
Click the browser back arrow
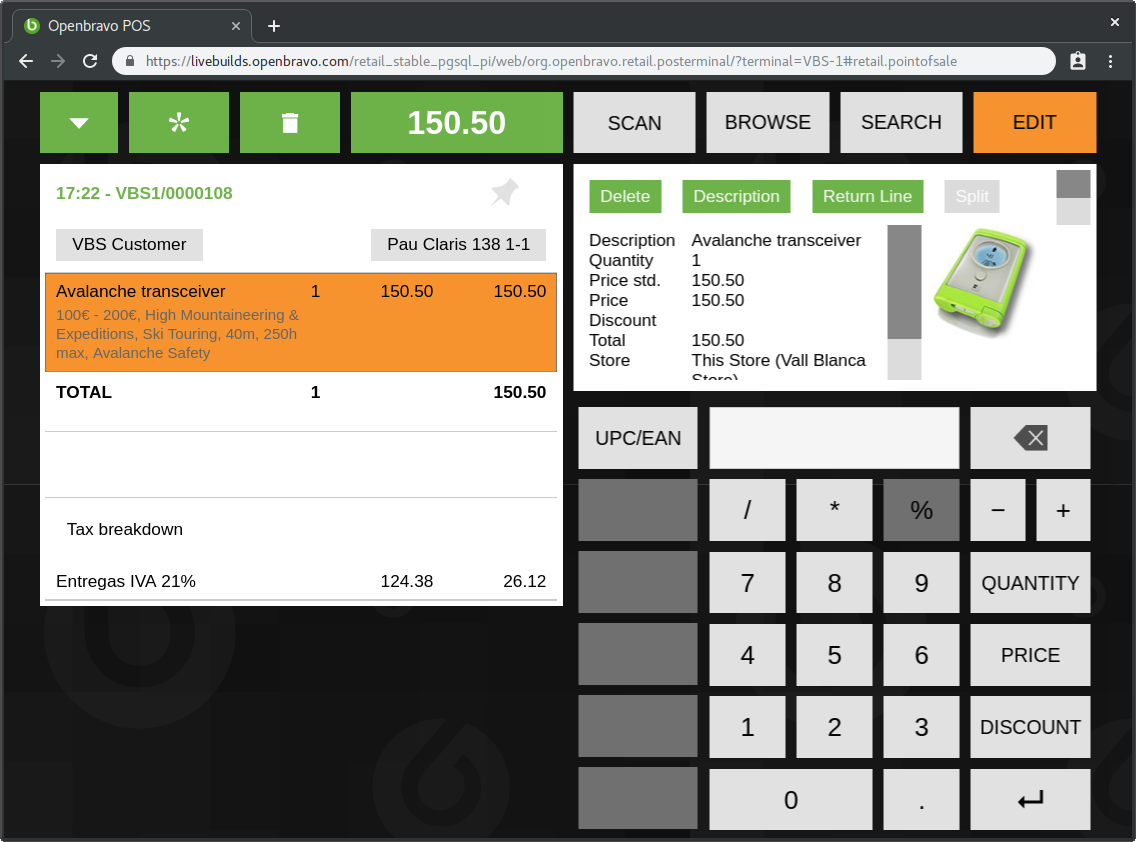26,62
